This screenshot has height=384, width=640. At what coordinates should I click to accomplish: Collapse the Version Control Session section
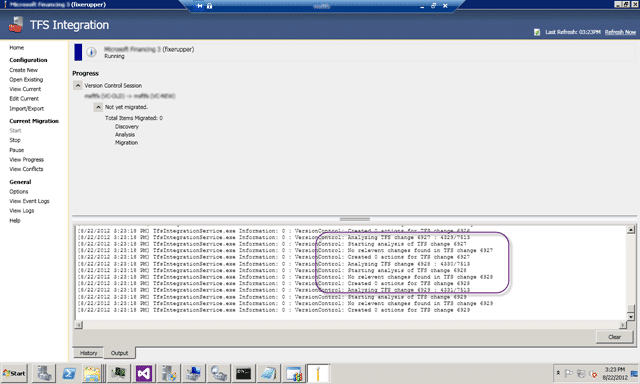tap(78, 85)
